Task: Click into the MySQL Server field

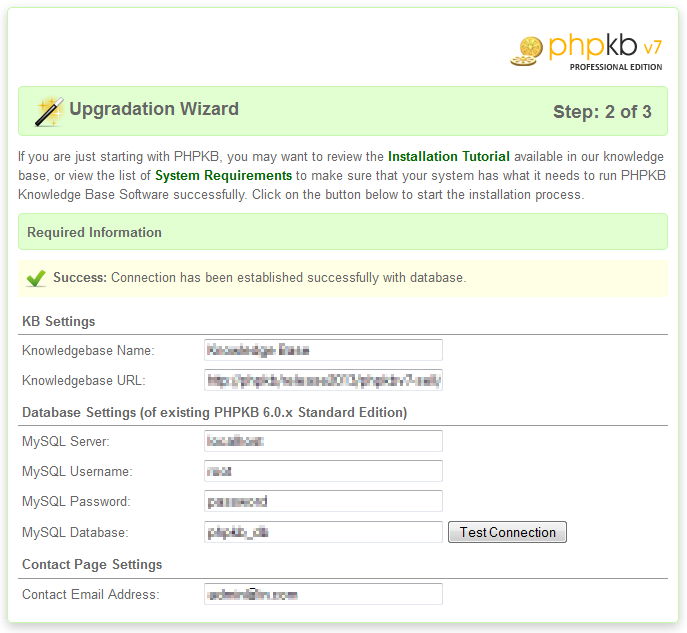Action: coord(323,441)
